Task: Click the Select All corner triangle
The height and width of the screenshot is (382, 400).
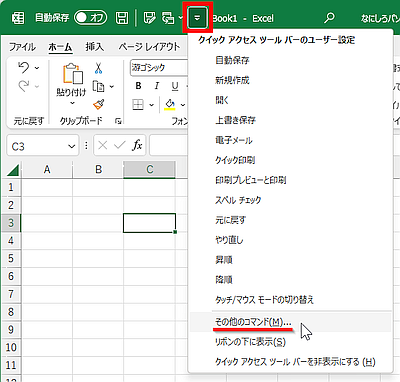Action: click(x=13, y=170)
